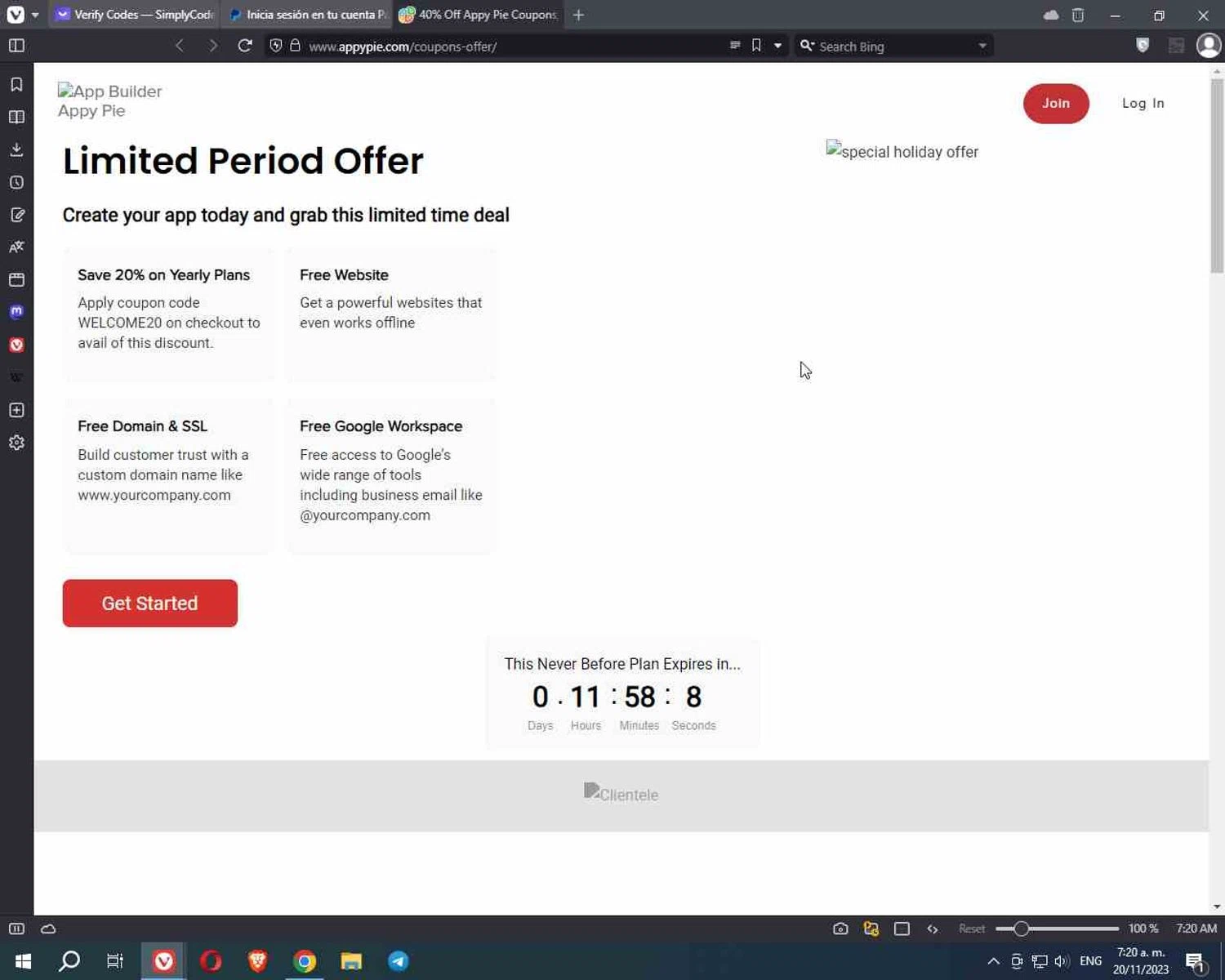
Task: Toggle the side panel from the address bar
Action: point(16,46)
